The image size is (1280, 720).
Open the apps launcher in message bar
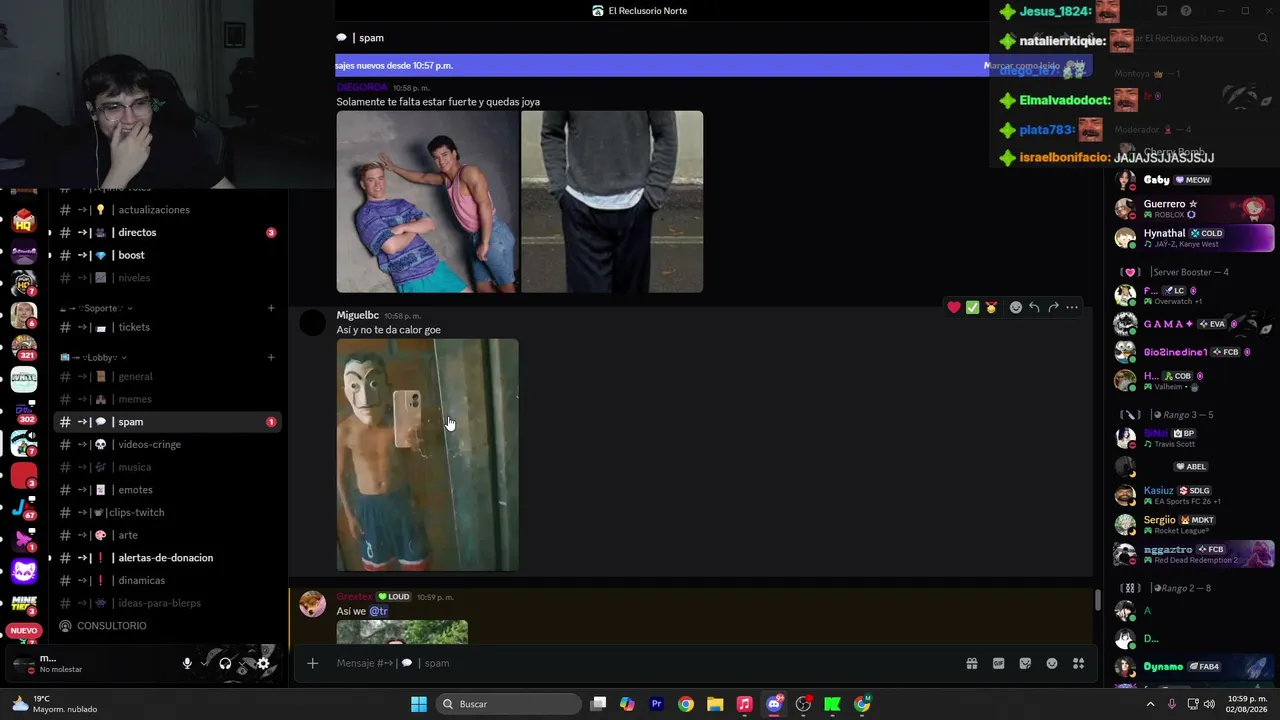click(x=1078, y=663)
